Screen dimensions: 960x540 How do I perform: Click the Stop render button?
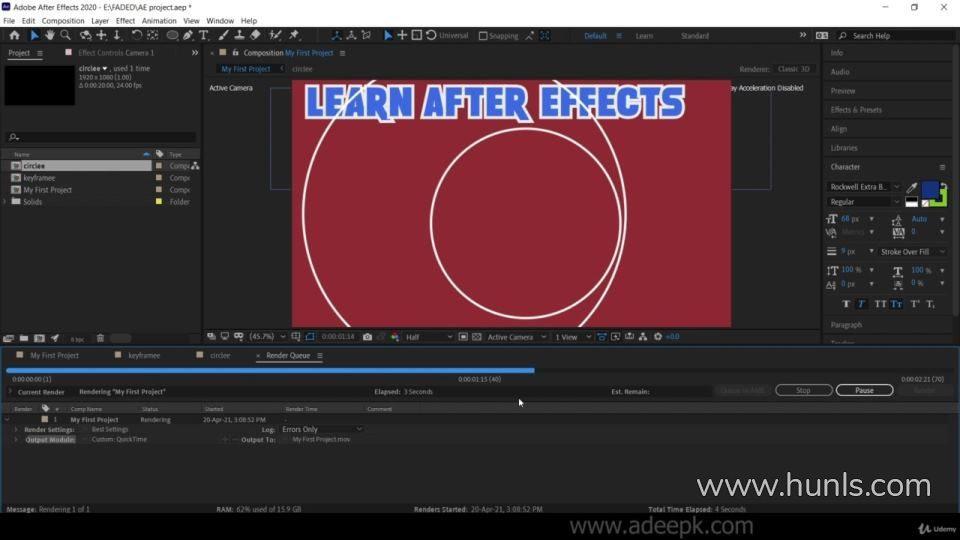803,390
